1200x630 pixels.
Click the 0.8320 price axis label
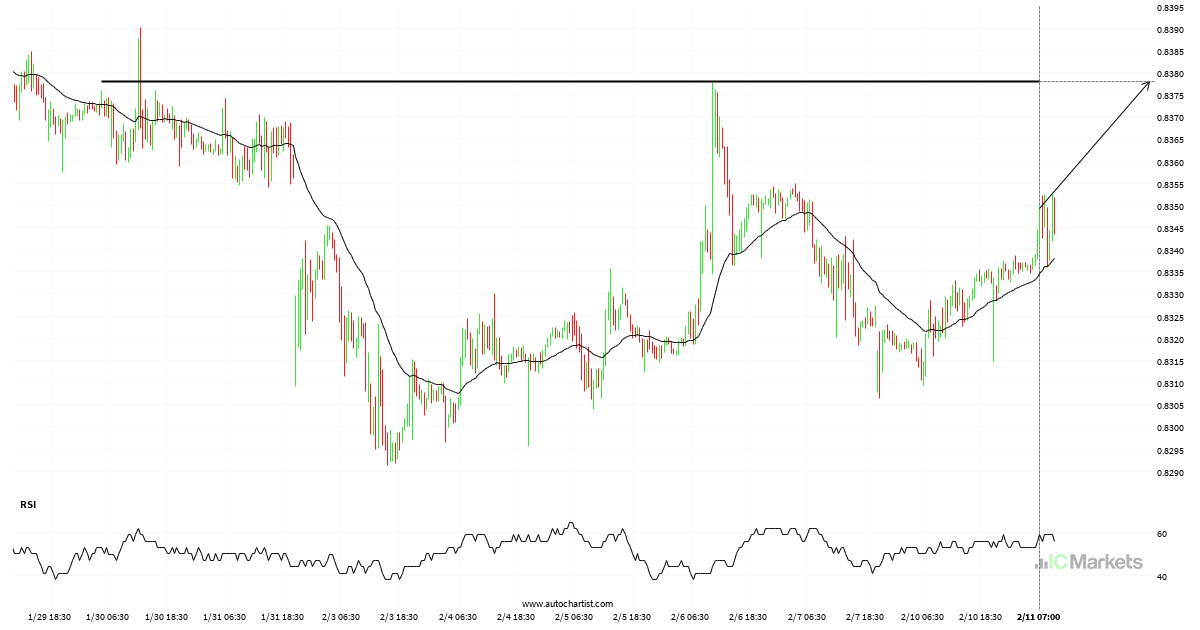pyautogui.click(x=1170, y=340)
